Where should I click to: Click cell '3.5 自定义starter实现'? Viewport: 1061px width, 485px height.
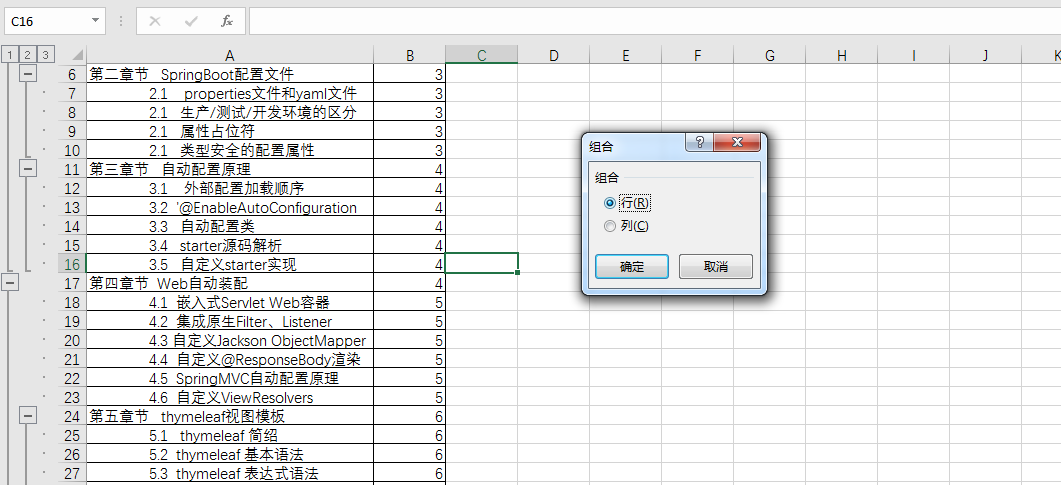230,263
